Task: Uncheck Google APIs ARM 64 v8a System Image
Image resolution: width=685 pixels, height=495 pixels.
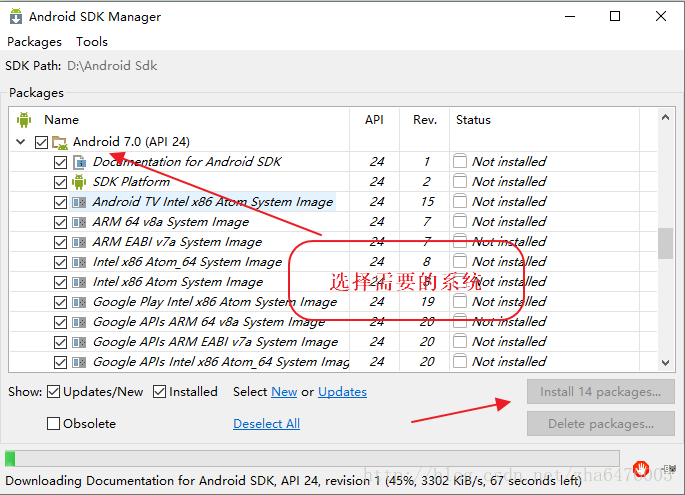Action: coord(60,323)
